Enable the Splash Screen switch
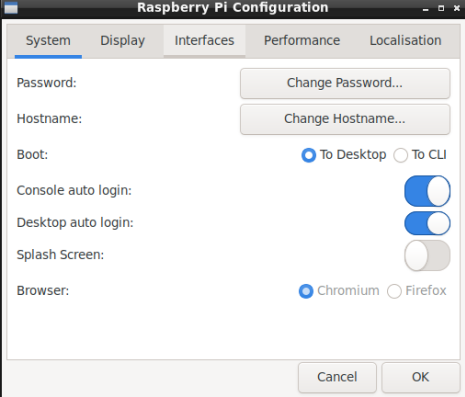The image size is (465, 397). point(427,255)
